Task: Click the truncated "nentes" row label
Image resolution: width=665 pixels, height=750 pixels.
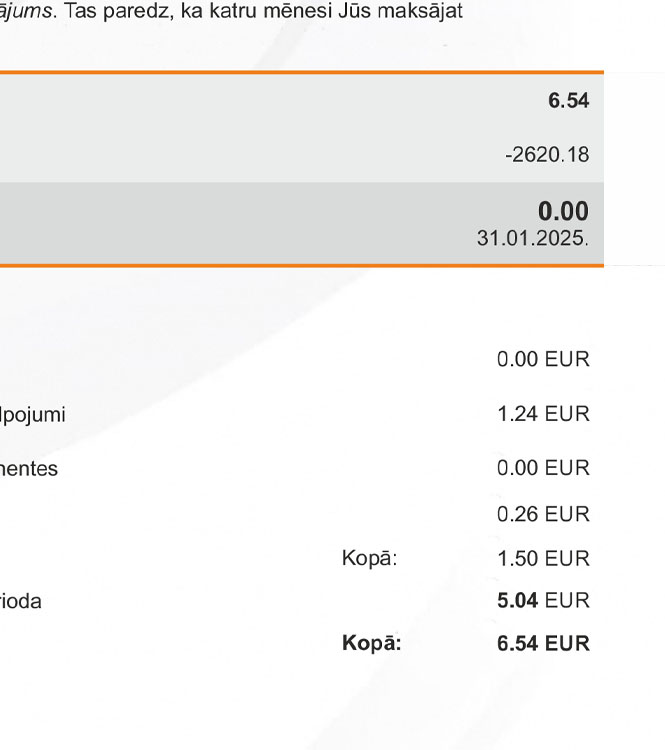Action: coord(29,468)
